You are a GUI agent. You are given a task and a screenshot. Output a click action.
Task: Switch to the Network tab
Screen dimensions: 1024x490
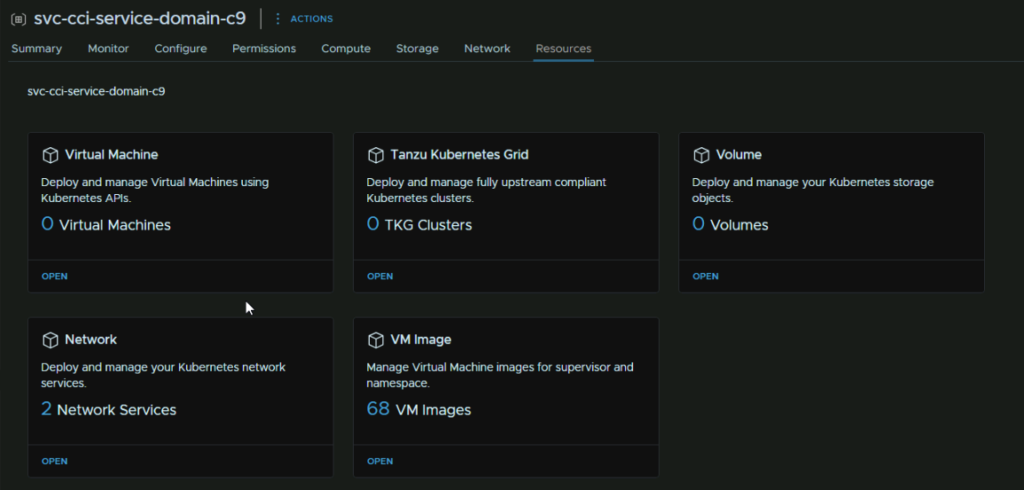[x=487, y=48]
